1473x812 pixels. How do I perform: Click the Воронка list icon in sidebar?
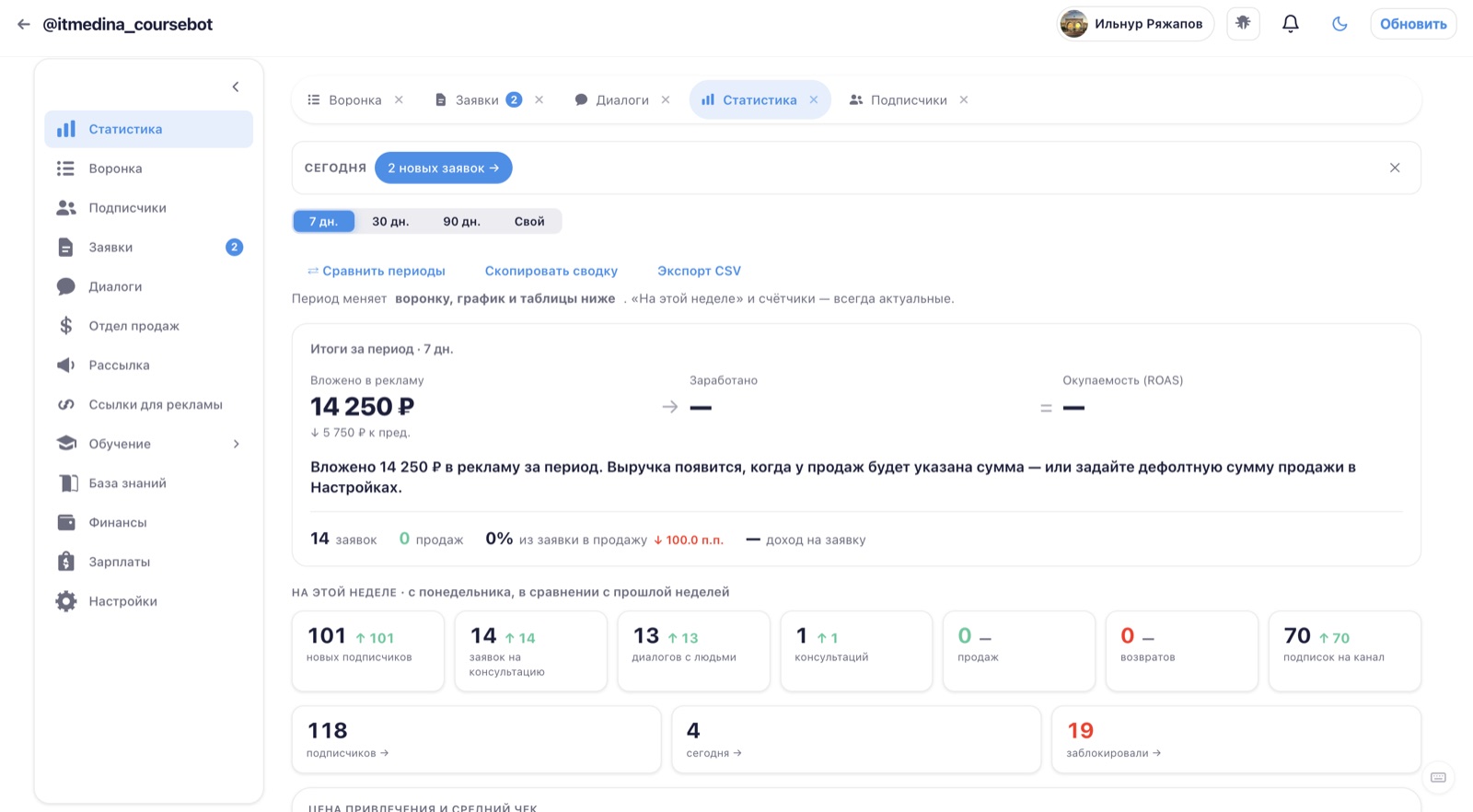[x=65, y=168]
